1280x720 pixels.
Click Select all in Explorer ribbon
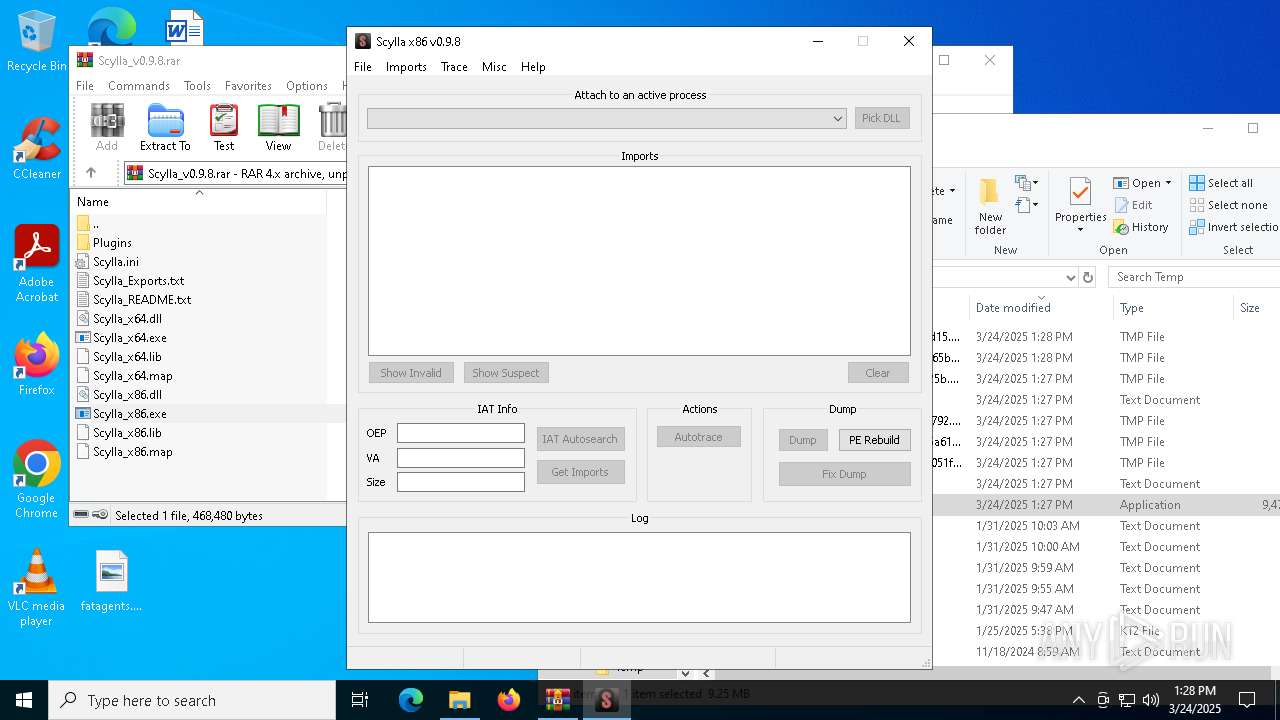[x=1220, y=183]
